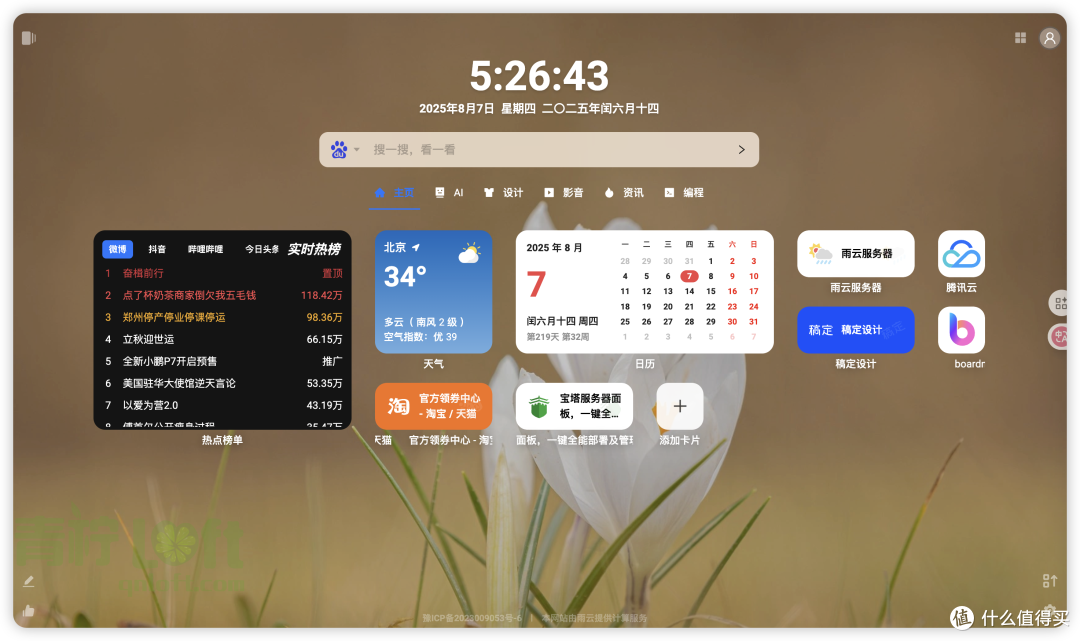Click the edit pencil icon at bottom left
The width and height of the screenshot is (1080, 641).
(x=28, y=581)
